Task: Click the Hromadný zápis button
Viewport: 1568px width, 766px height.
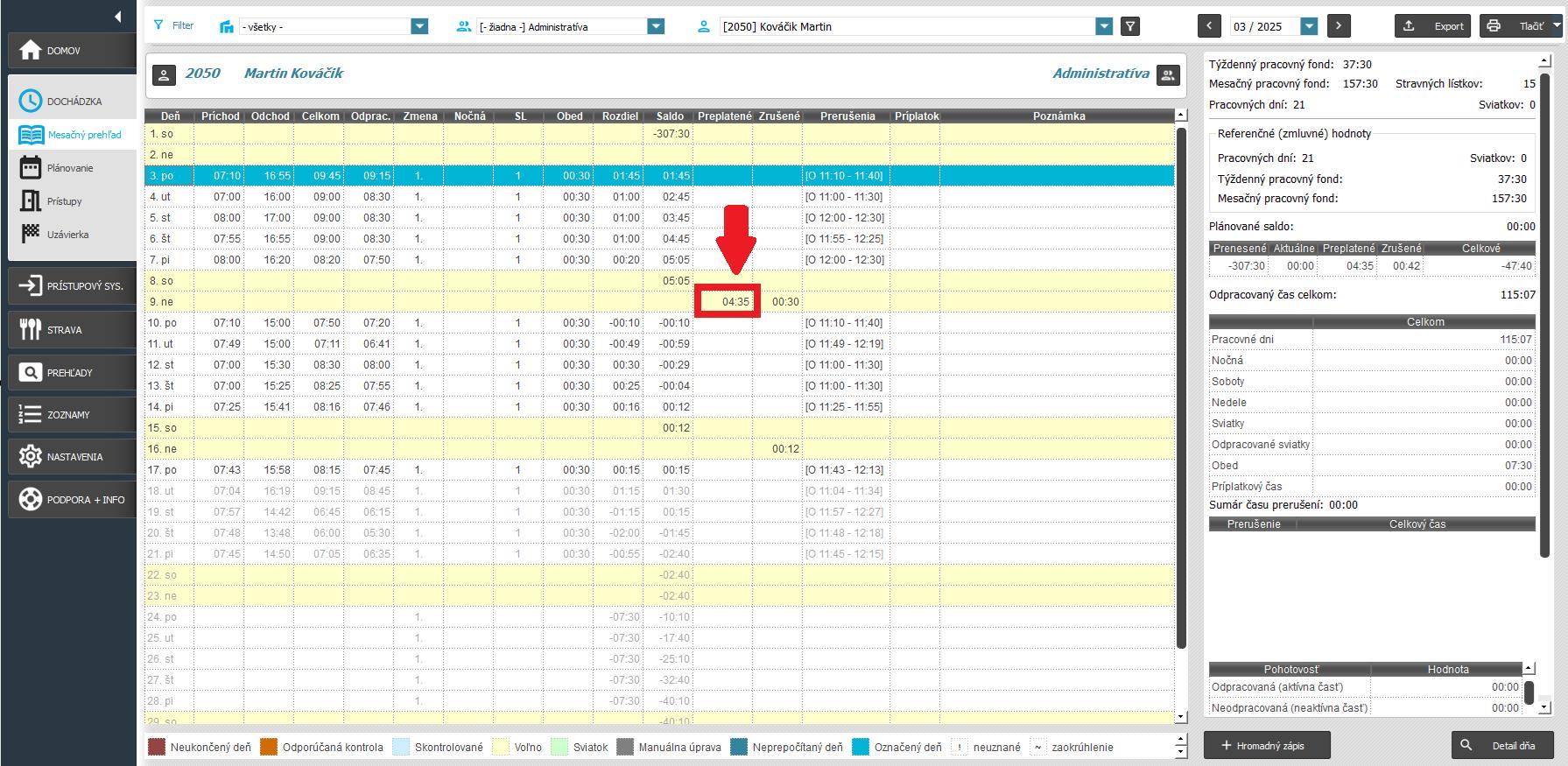Action: [x=1266, y=746]
